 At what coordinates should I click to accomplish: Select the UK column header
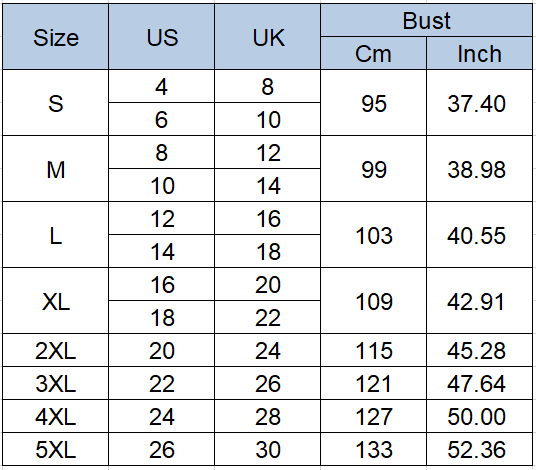click(268, 37)
